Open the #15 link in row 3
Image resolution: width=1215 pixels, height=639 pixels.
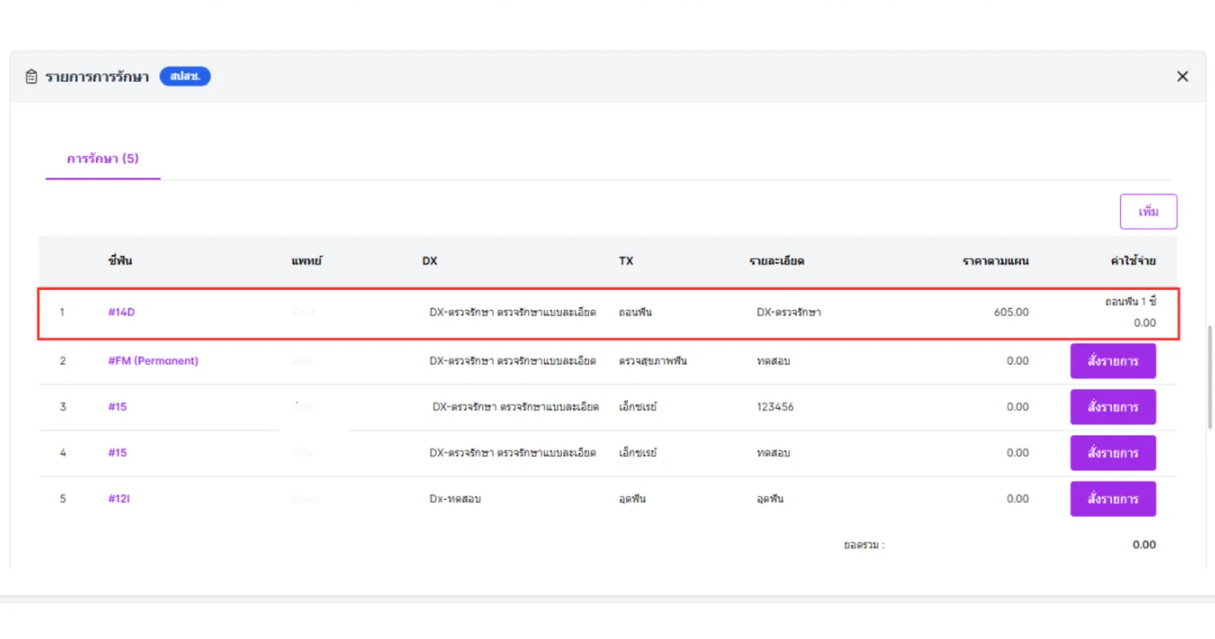(x=117, y=407)
